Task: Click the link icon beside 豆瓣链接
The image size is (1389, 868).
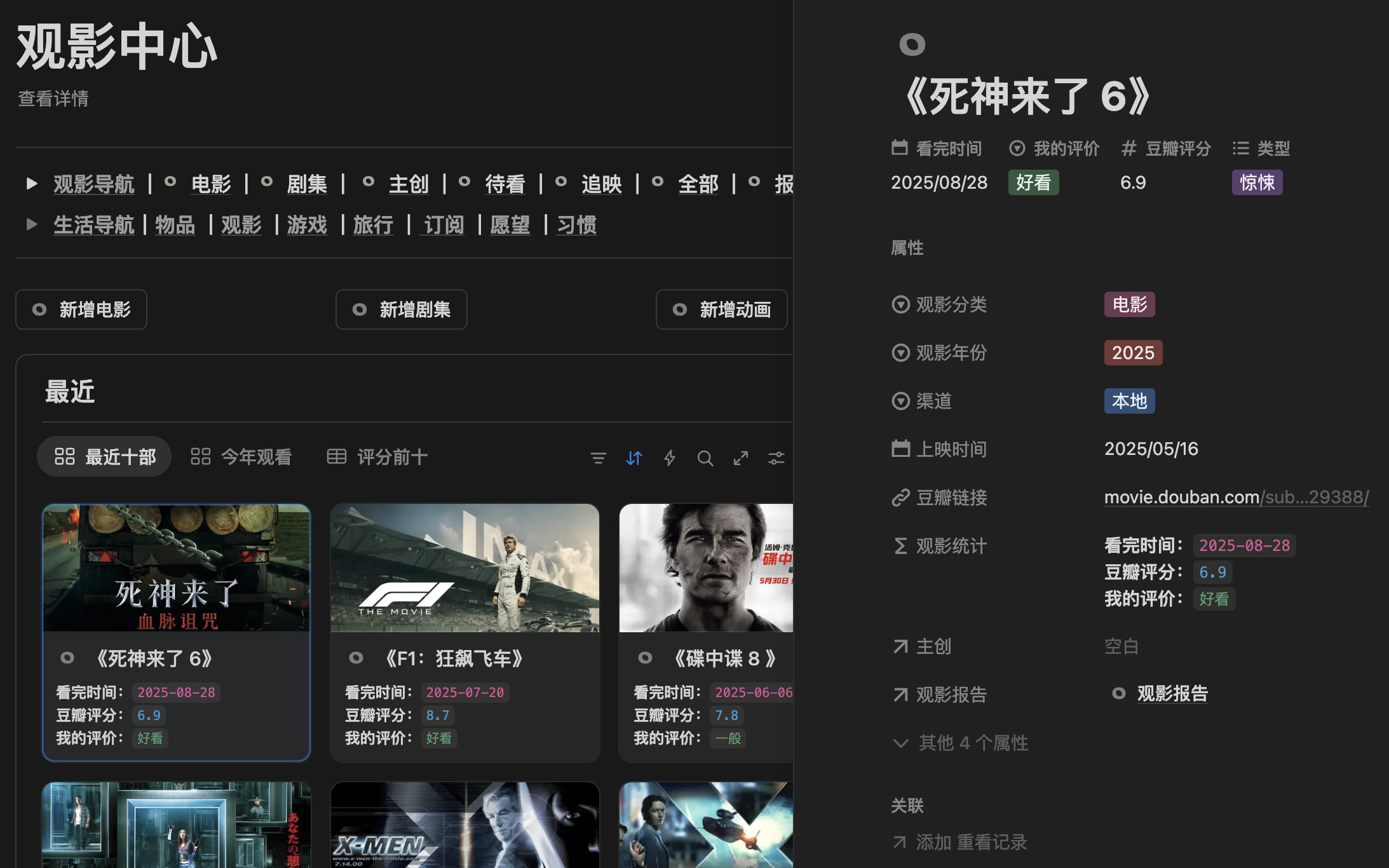Action: [x=900, y=498]
